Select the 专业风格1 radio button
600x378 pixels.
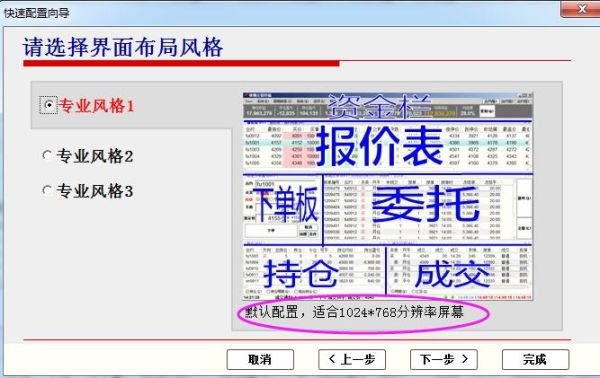pyautogui.click(x=49, y=105)
